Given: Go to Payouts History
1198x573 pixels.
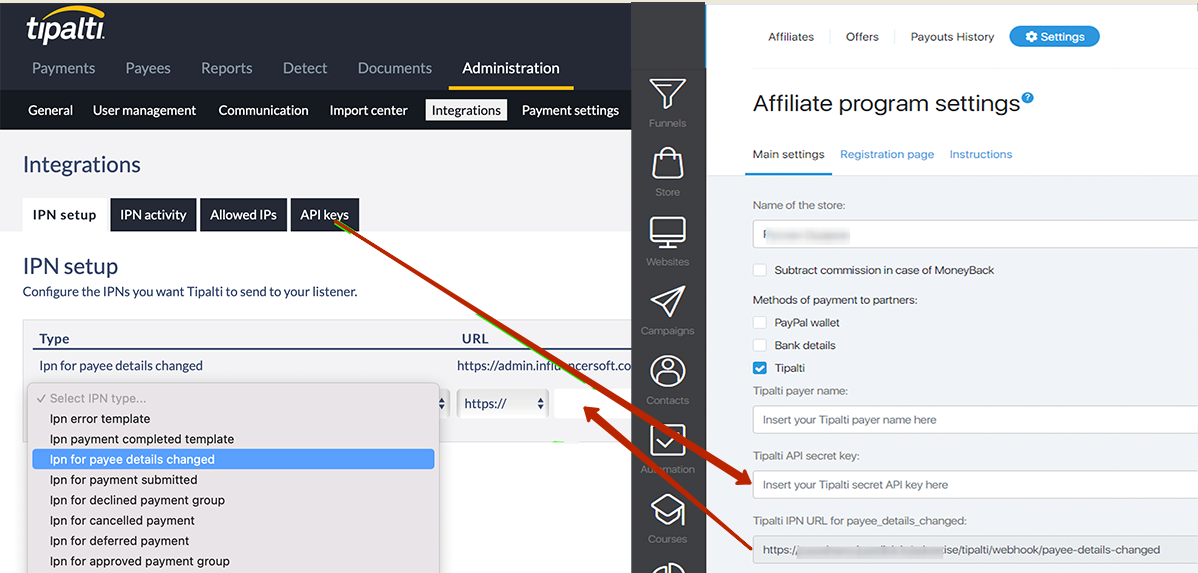Looking at the screenshot, I should click(x=952, y=37).
